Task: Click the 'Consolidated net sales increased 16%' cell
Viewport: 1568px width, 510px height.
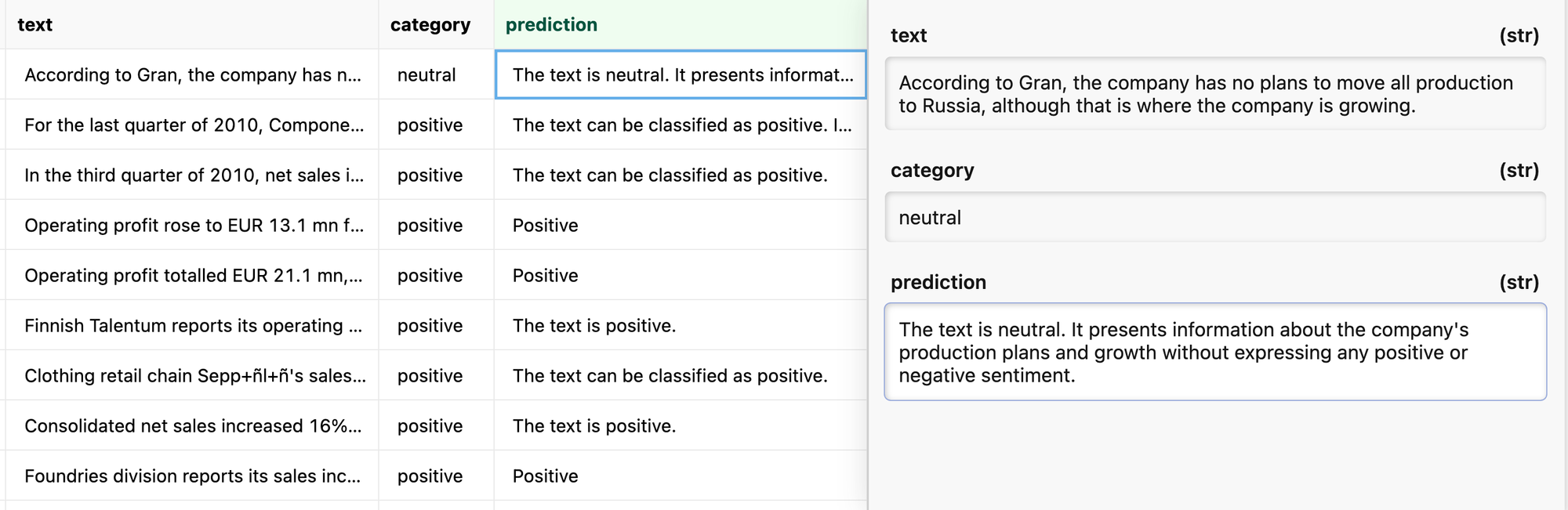Action: coord(193,426)
